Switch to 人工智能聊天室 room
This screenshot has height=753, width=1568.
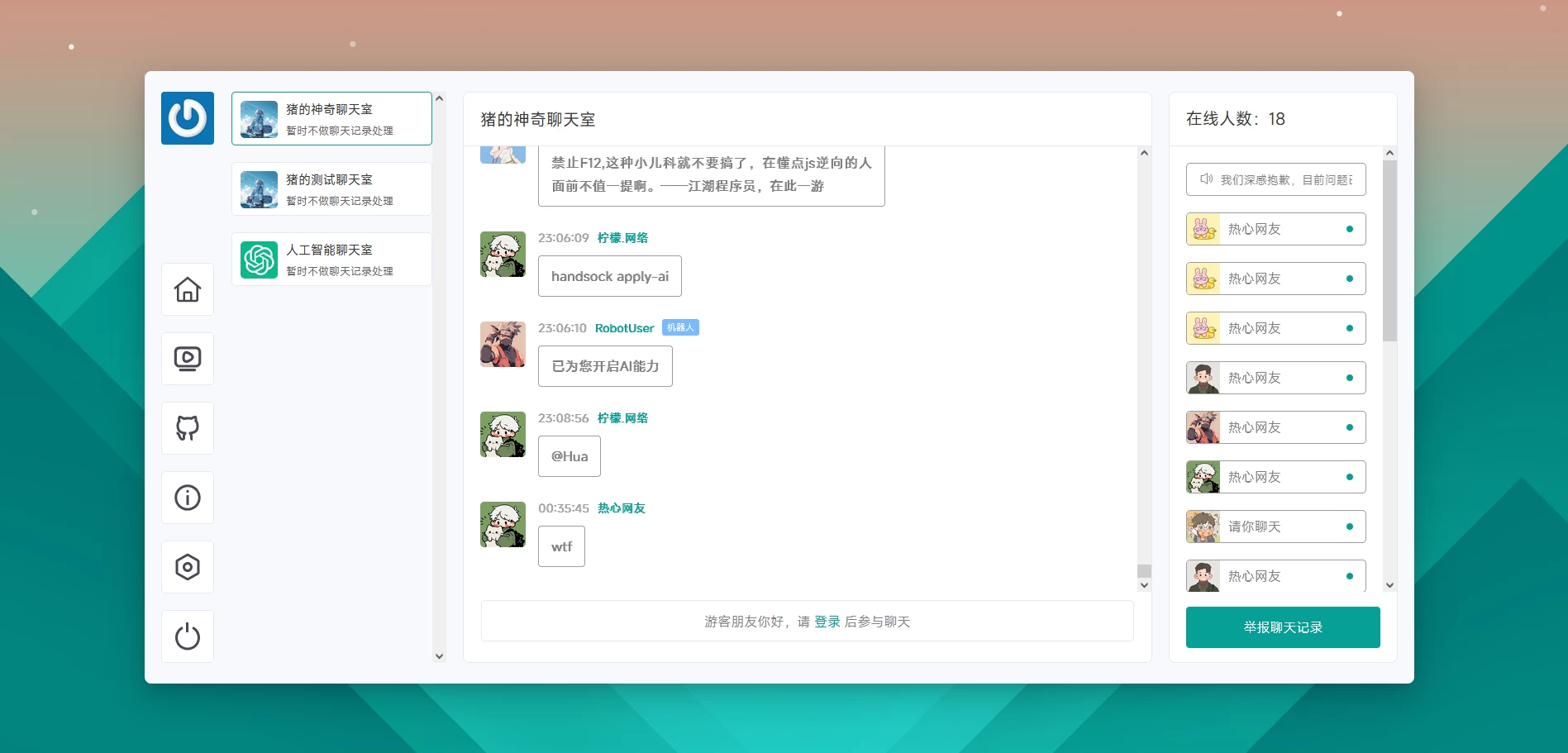pyautogui.click(x=331, y=259)
